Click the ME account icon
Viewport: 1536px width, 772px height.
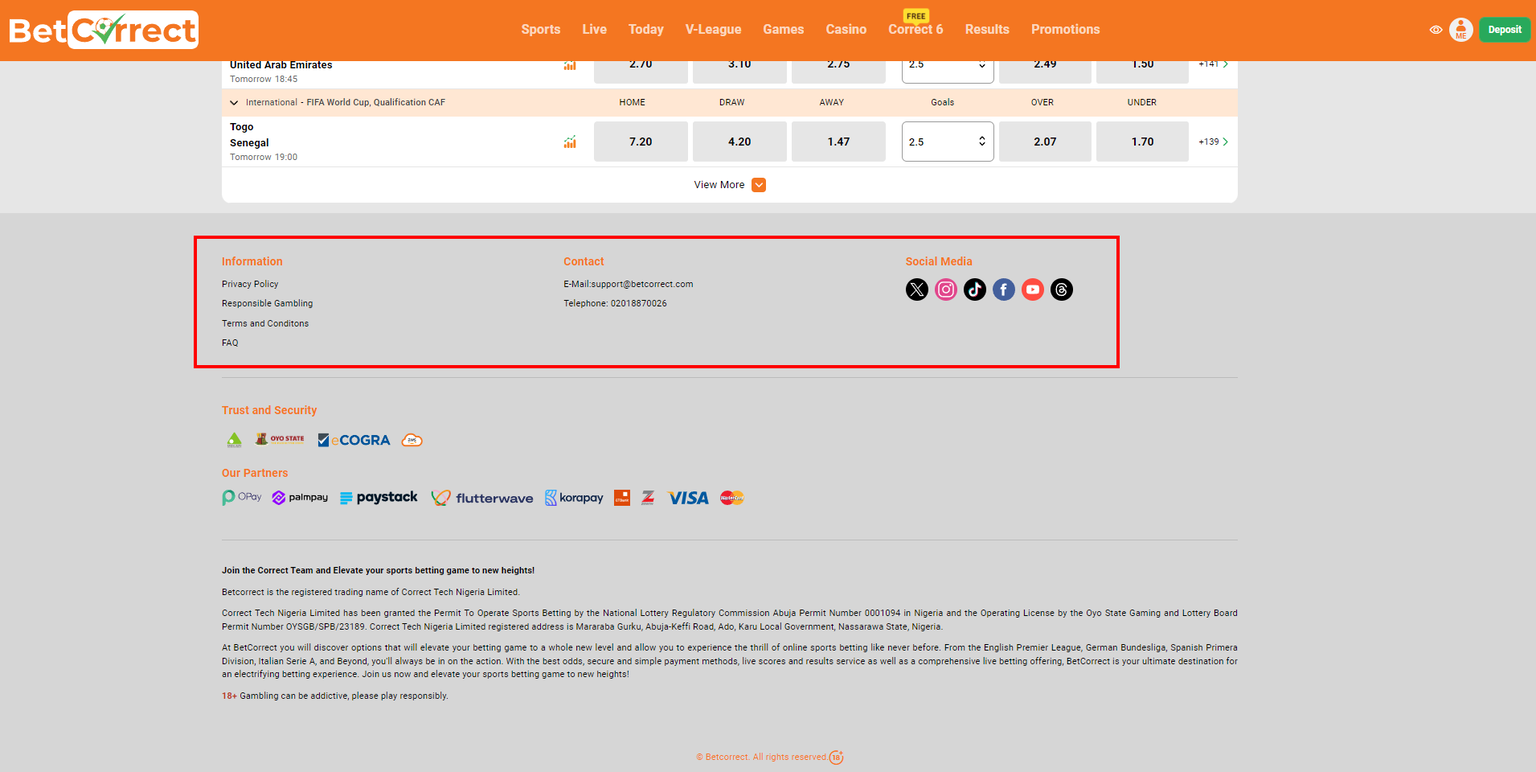(1461, 29)
